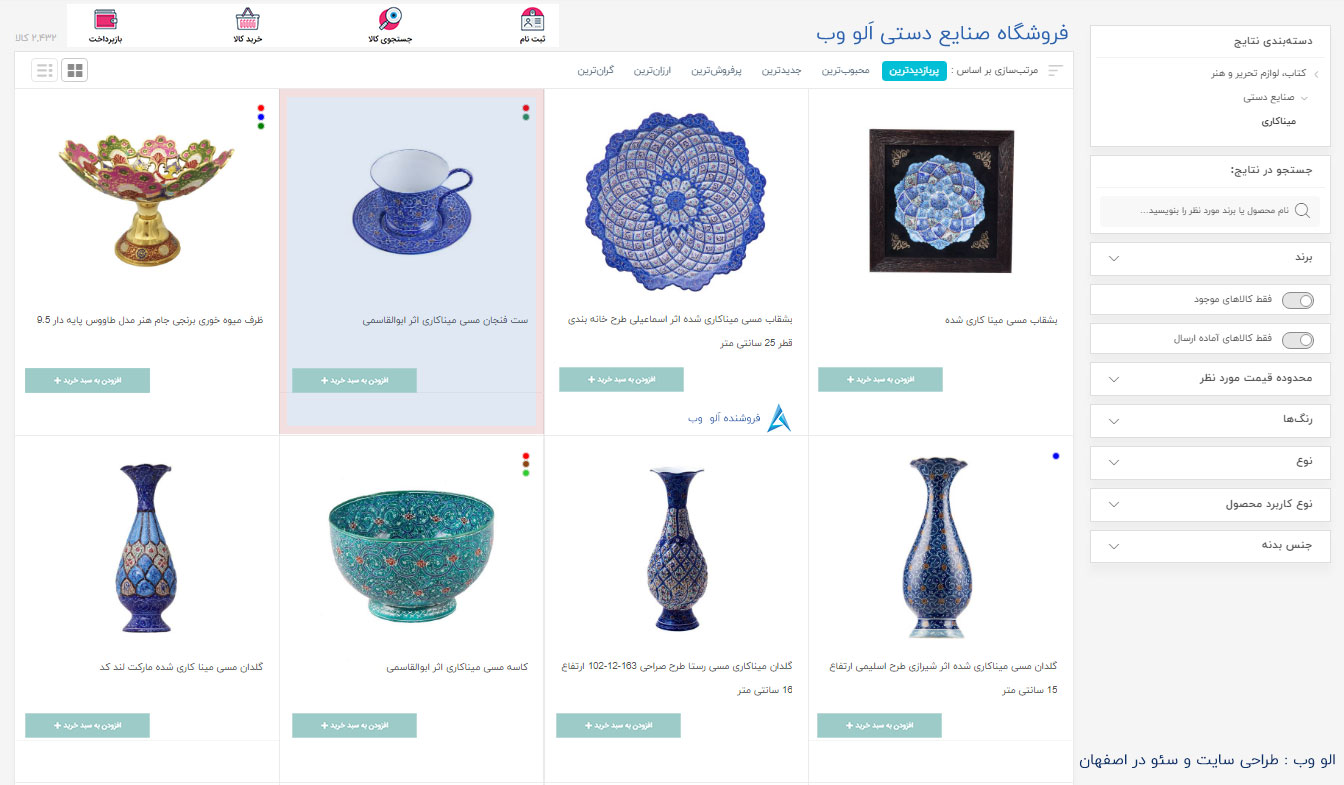Toggle فقط کالاهای آماده ارسال switch
The width and height of the screenshot is (1344, 785).
click(x=1298, y=339)
